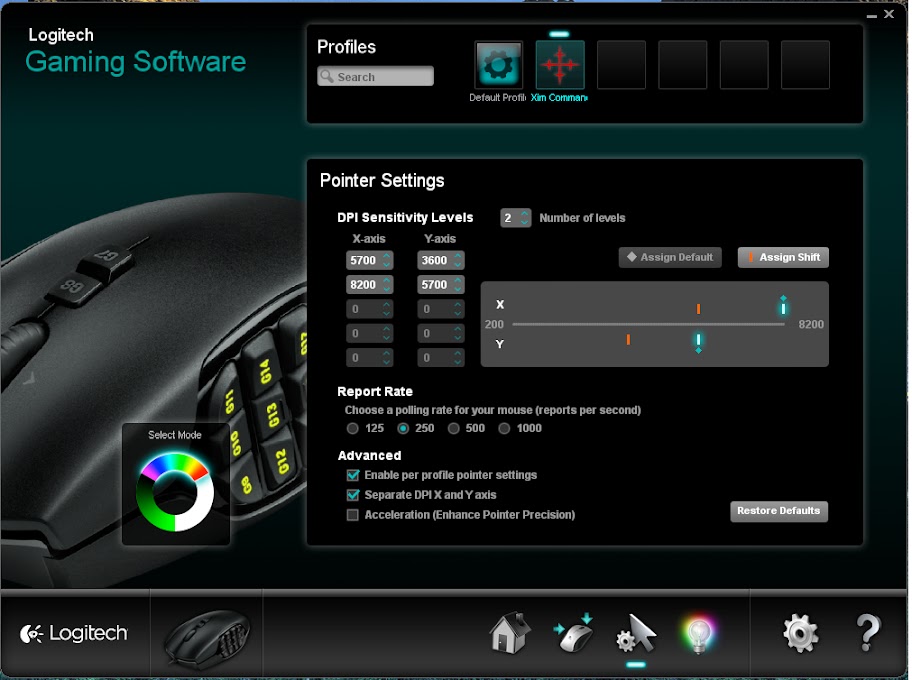Click the teal marker on the X slider

click(x=783, y=308)
